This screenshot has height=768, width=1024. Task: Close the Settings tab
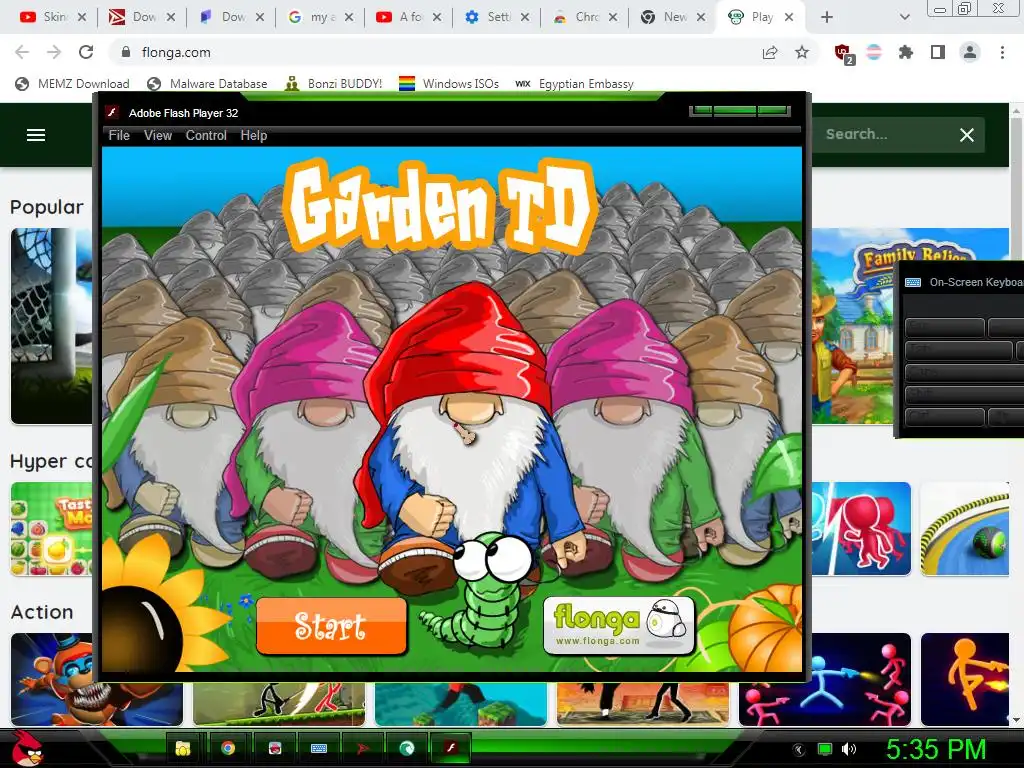pyautogui.click(x=525, y=17)
